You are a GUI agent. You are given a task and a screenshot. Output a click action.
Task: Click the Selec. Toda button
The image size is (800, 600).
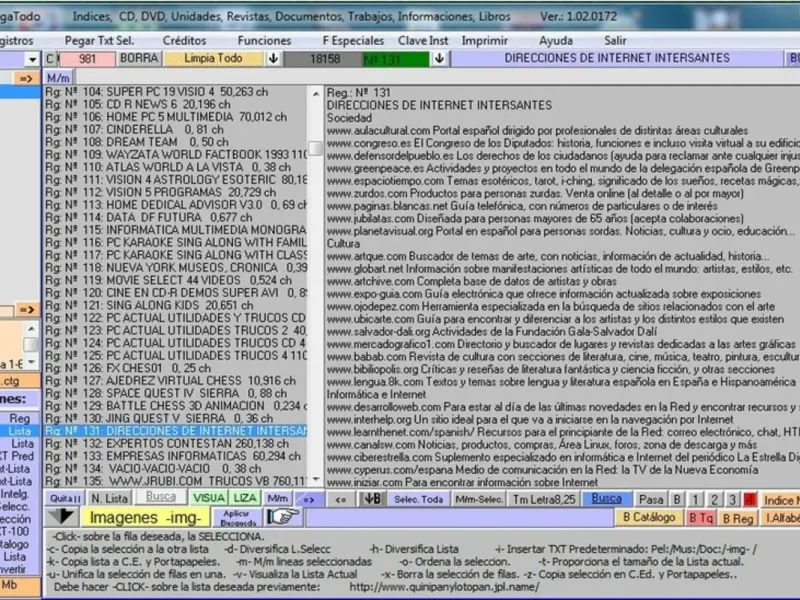pyautogui.click(x=418, y=499)
